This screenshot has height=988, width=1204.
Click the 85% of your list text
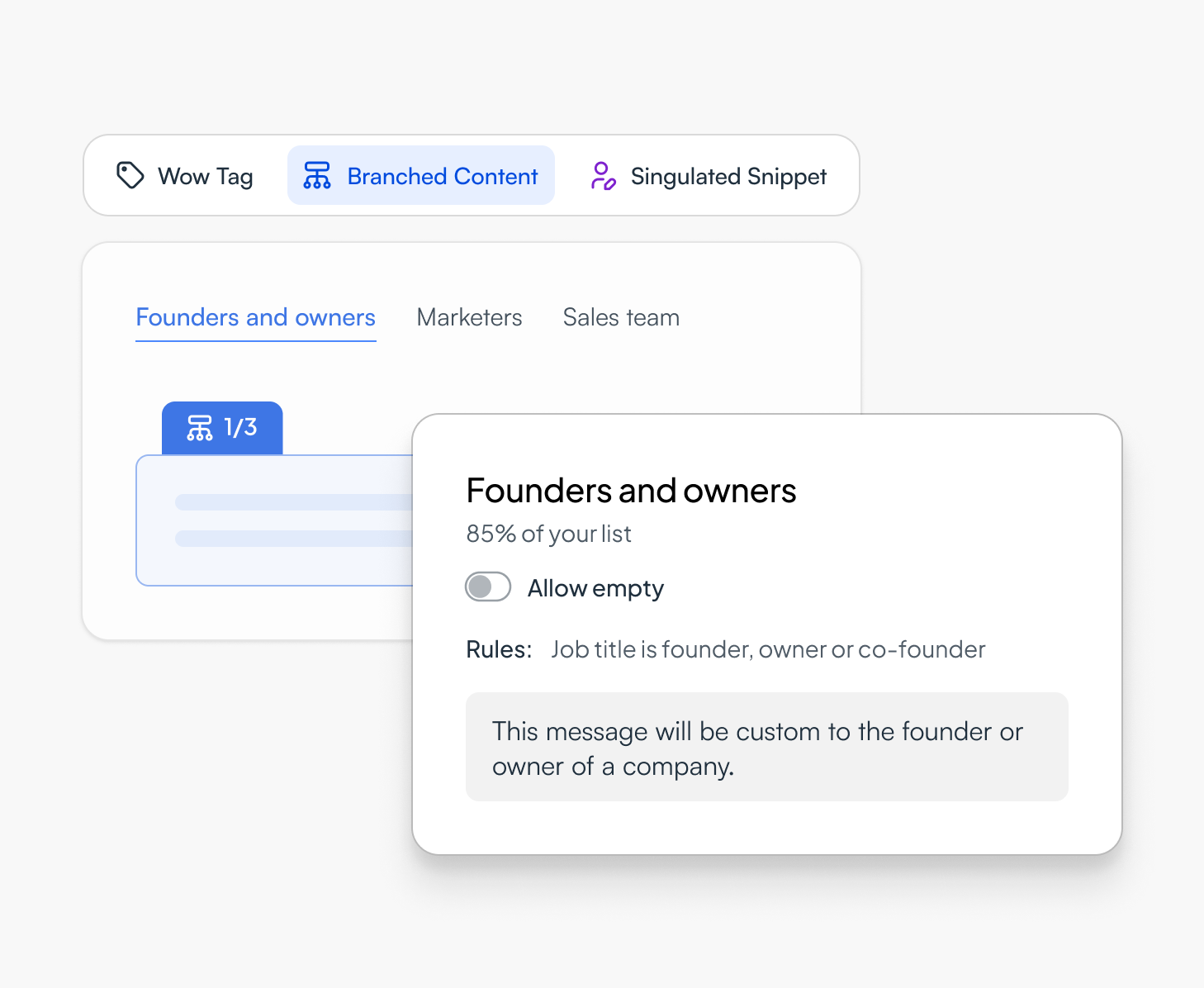click(x=548, y=534)
